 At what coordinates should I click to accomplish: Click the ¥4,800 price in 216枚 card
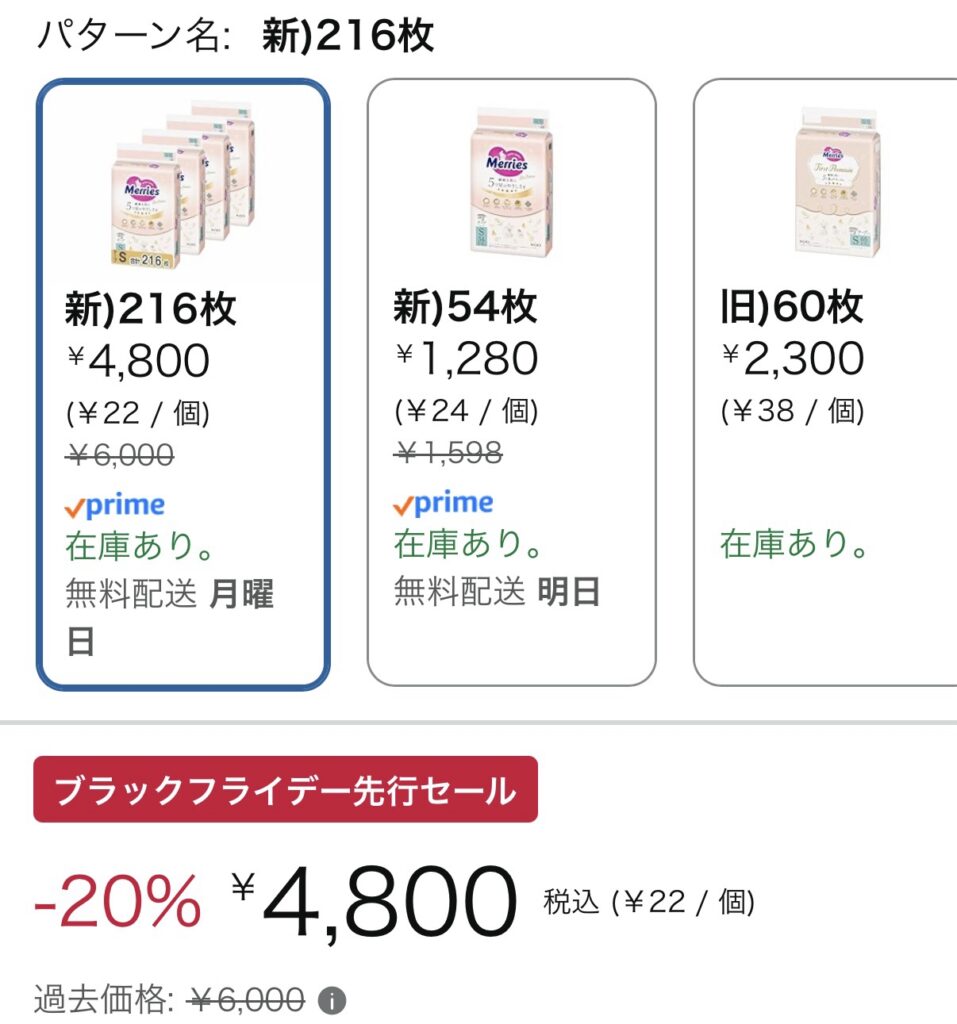point(139,361)
